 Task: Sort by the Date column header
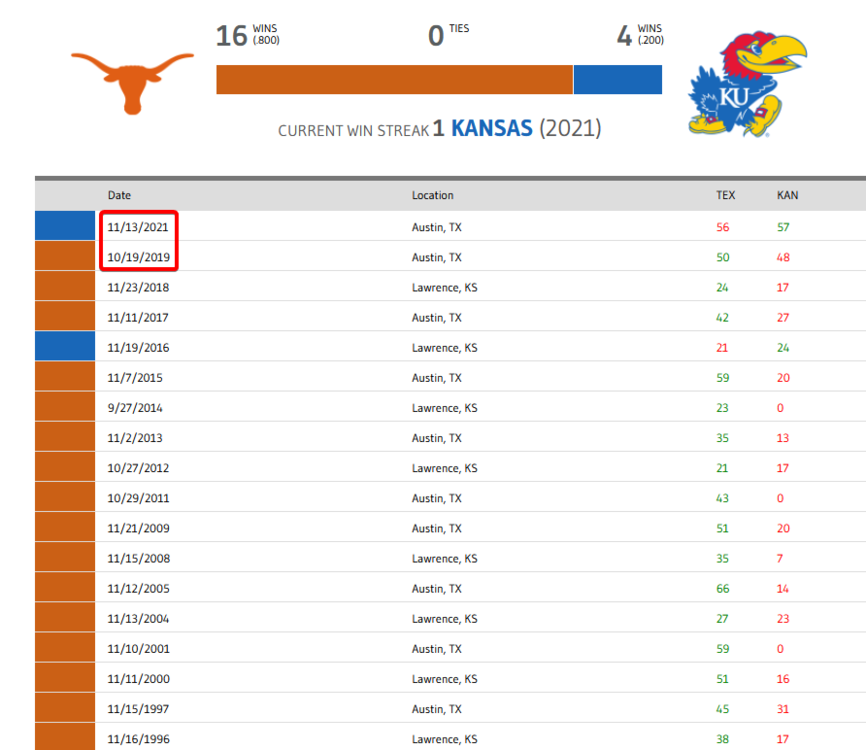pyautogui.click(x=119, y=195)
